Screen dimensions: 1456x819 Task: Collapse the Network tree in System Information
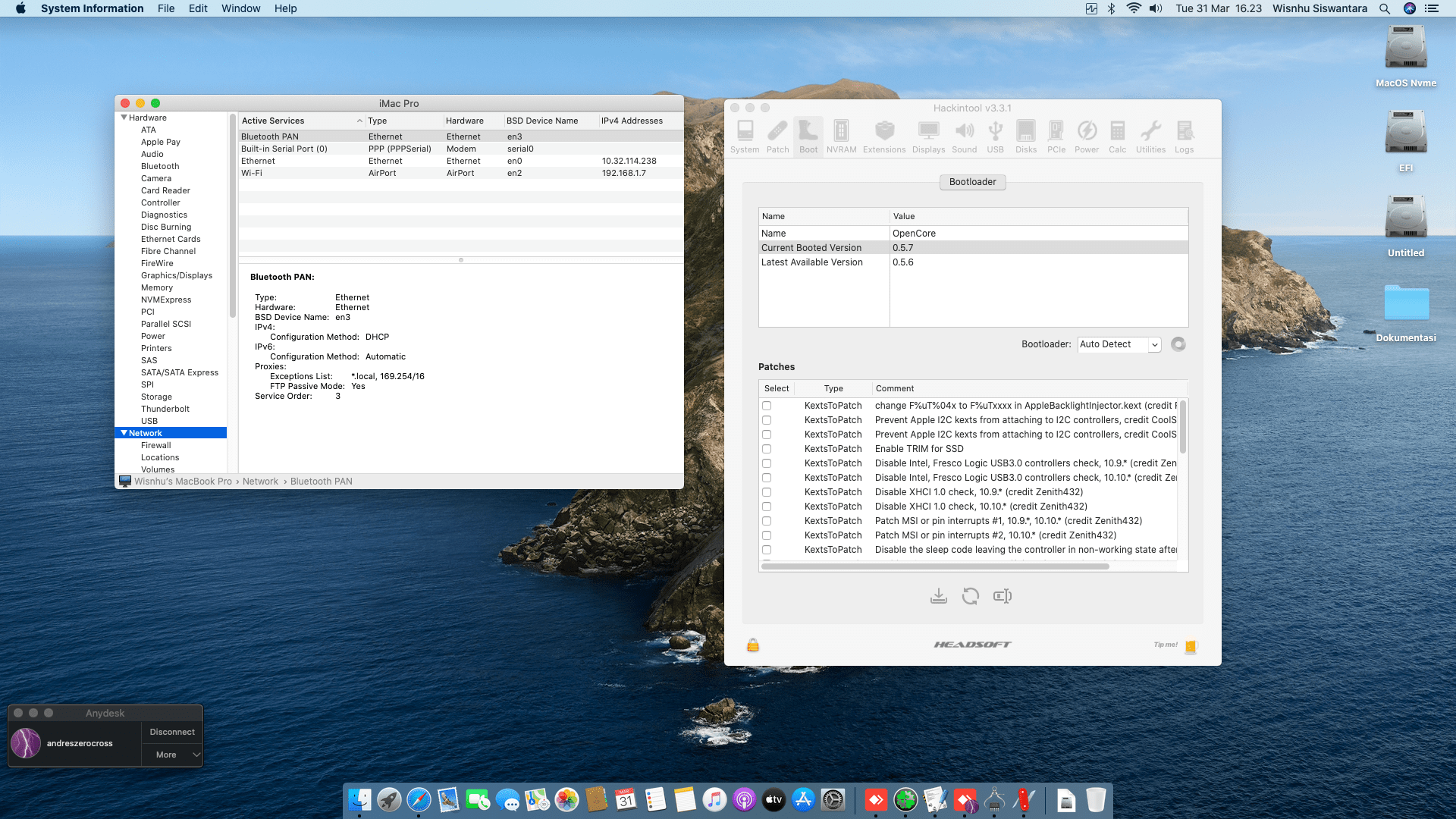[x=124, y=433]
